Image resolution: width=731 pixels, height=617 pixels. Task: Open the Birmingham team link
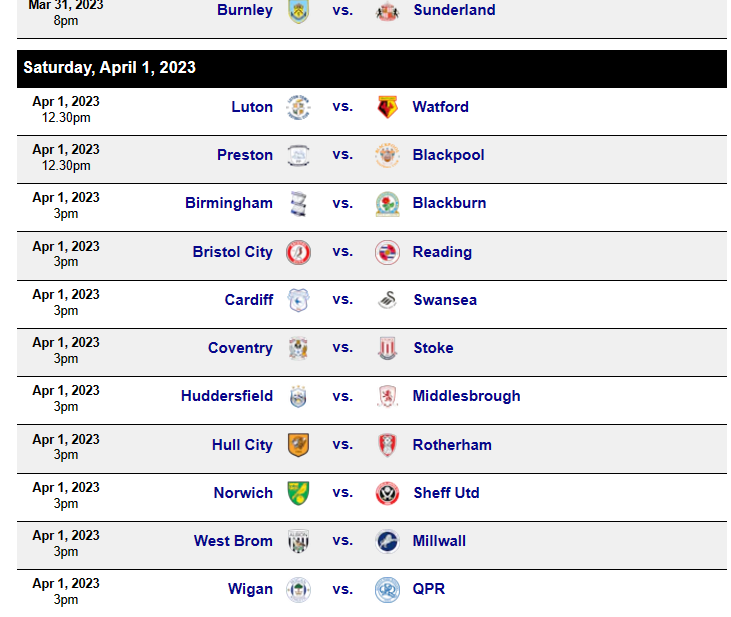coord(229,203)
